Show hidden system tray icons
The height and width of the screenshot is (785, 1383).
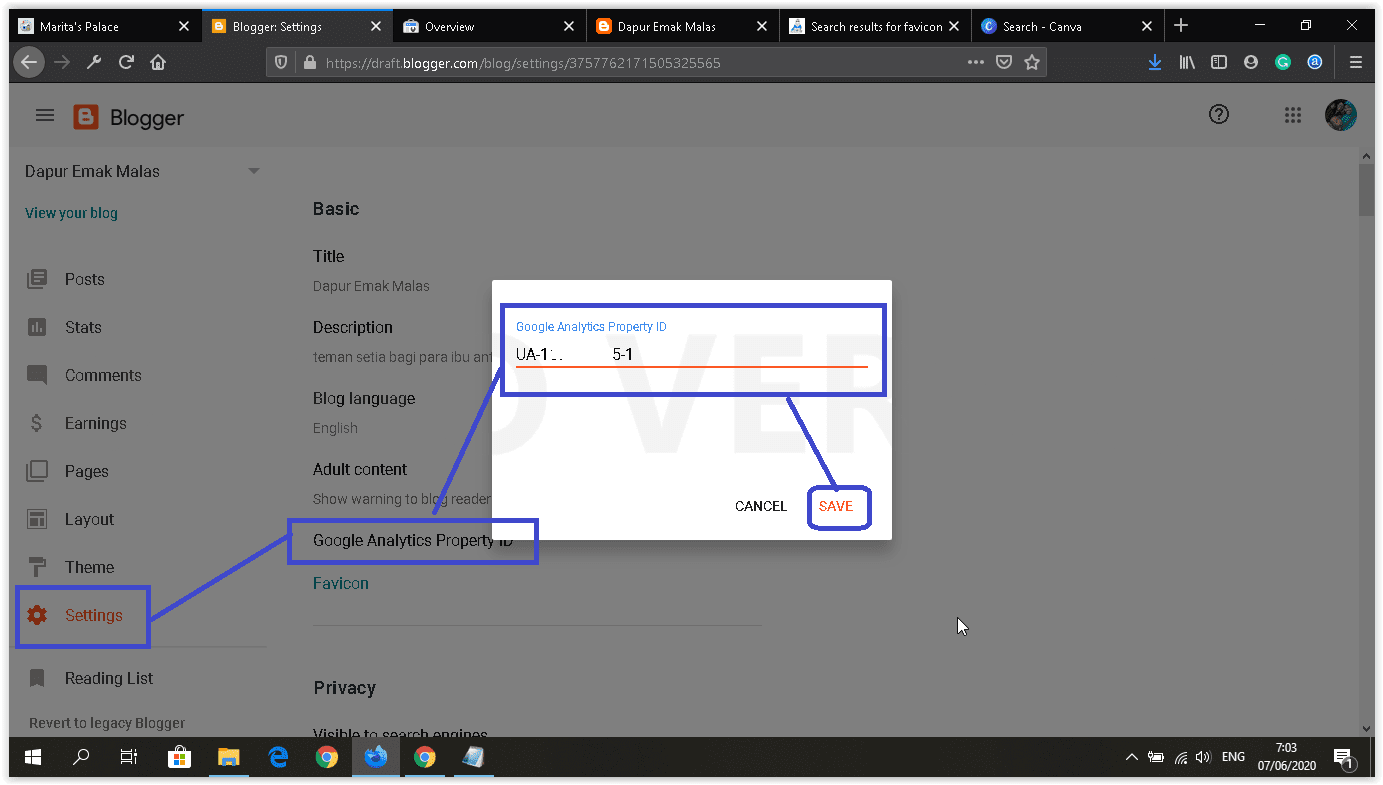[x=1131, y=758]
